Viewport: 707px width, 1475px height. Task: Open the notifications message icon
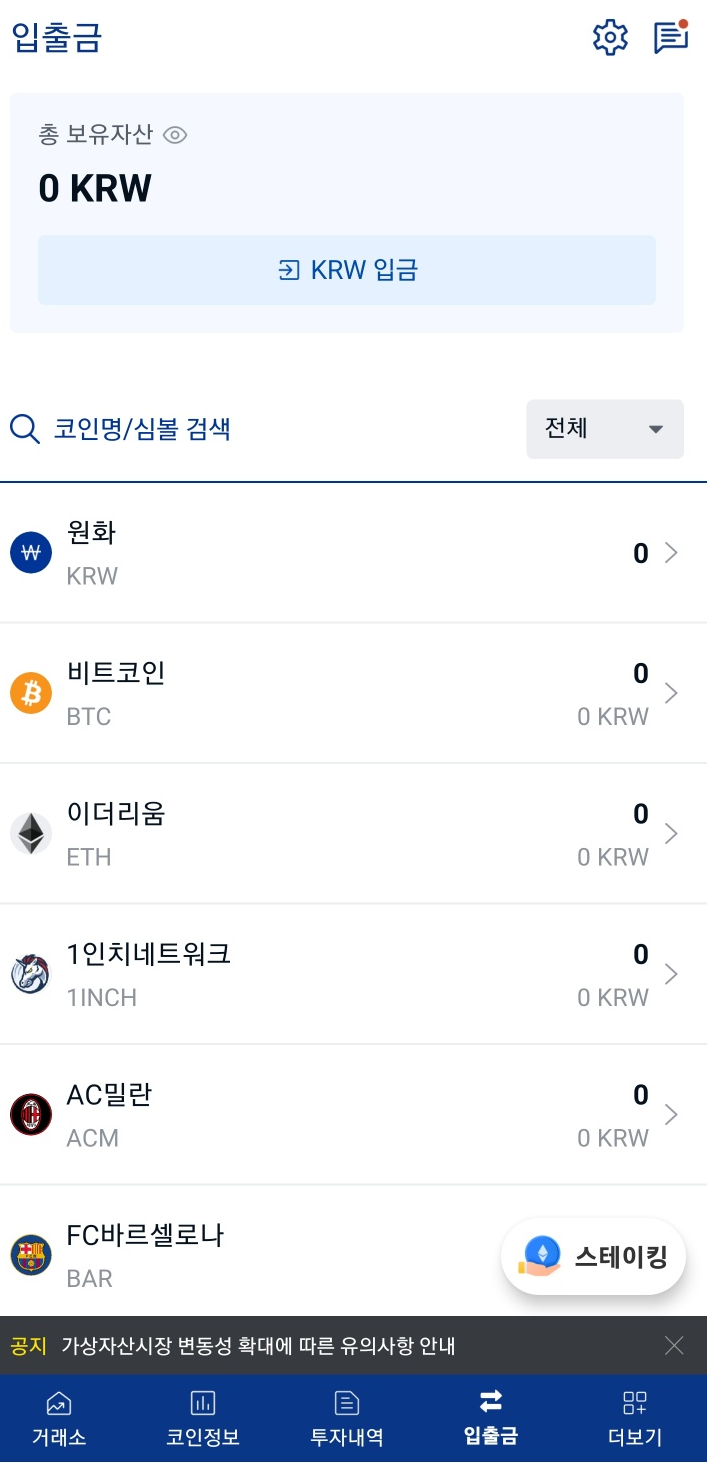pyautogui.click(x=668, y=37)
